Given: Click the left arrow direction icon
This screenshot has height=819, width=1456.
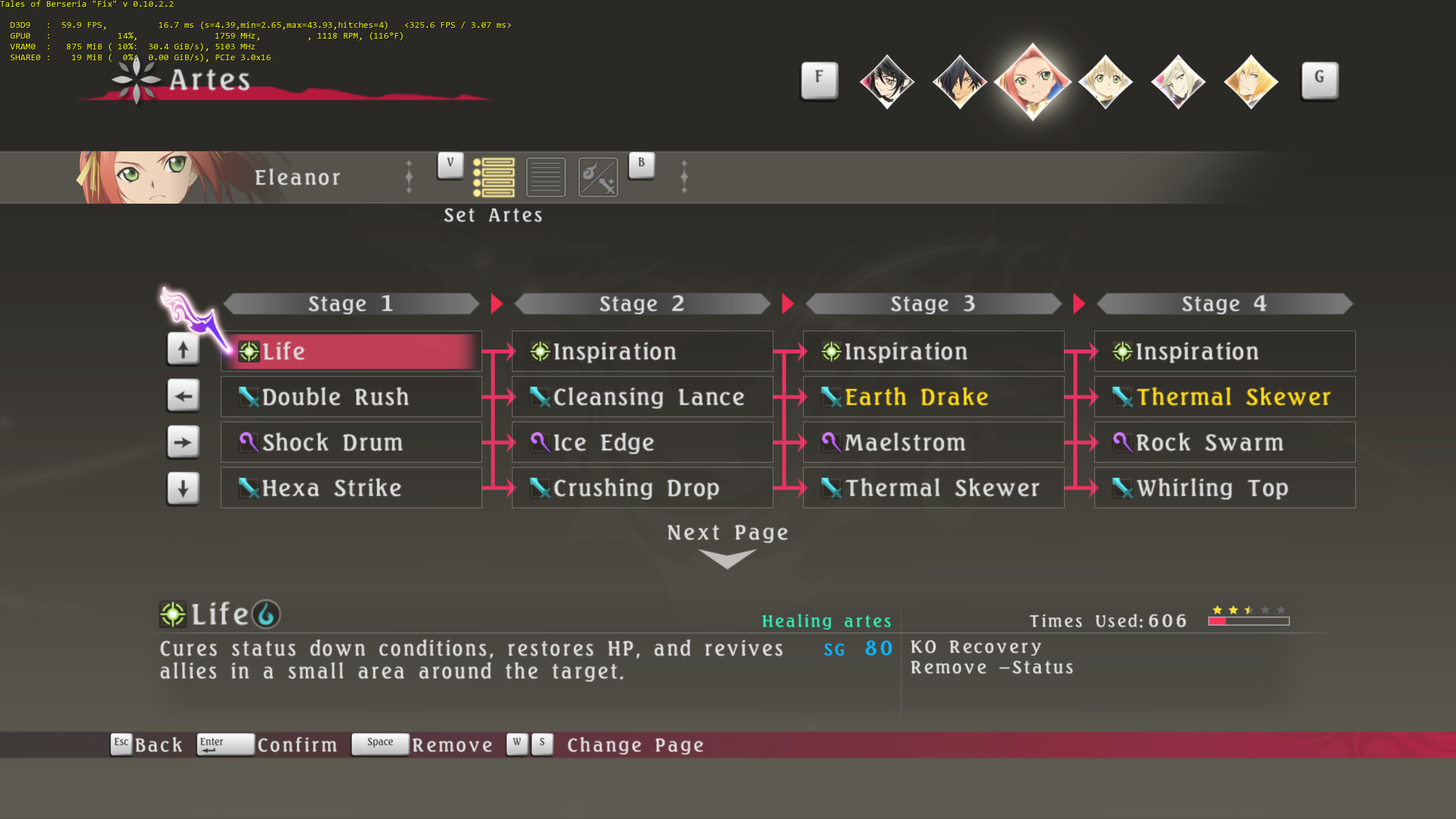Looking at the screenshot, I should pos(183,396).
